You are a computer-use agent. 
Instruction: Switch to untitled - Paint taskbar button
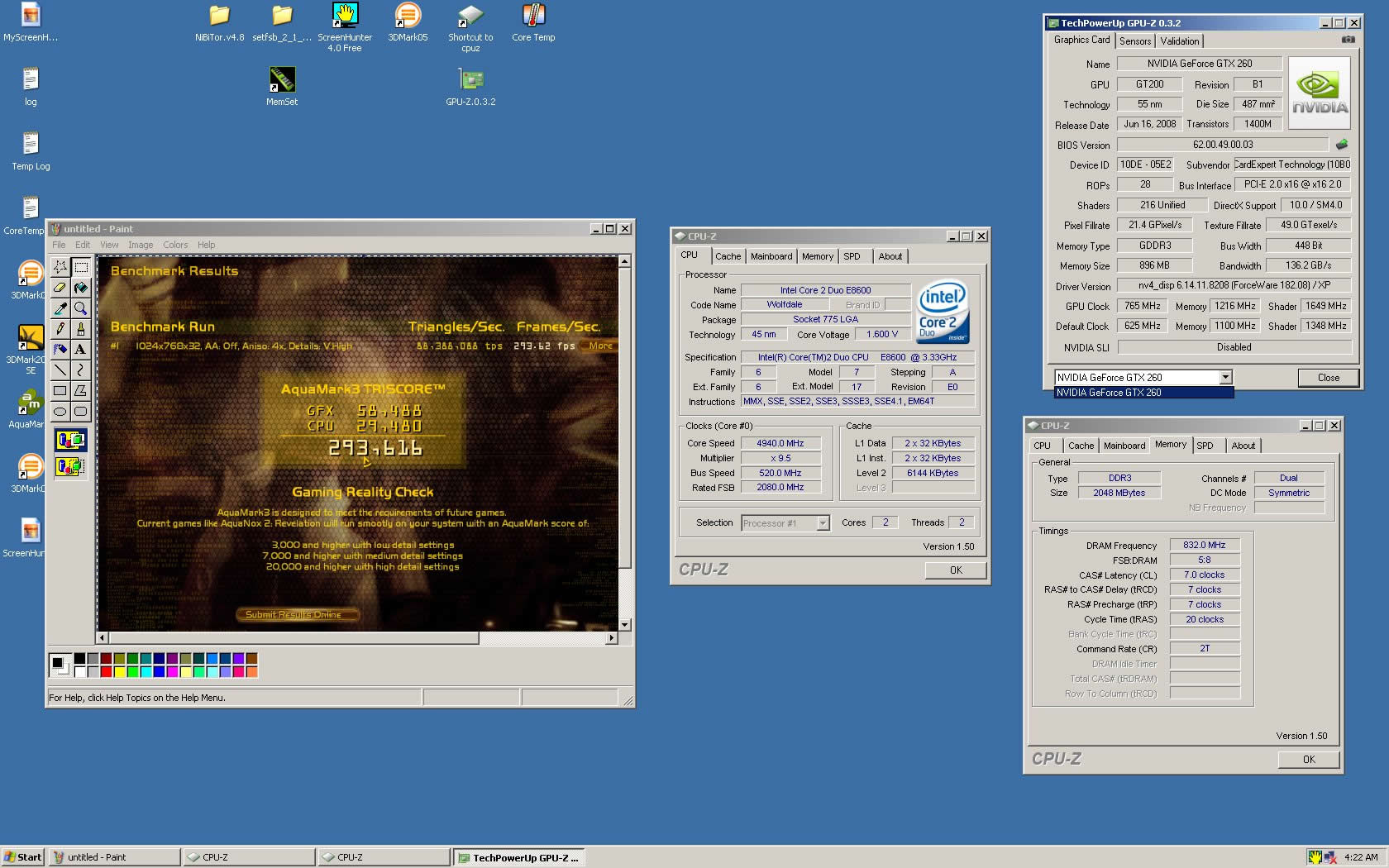point(114,857)
